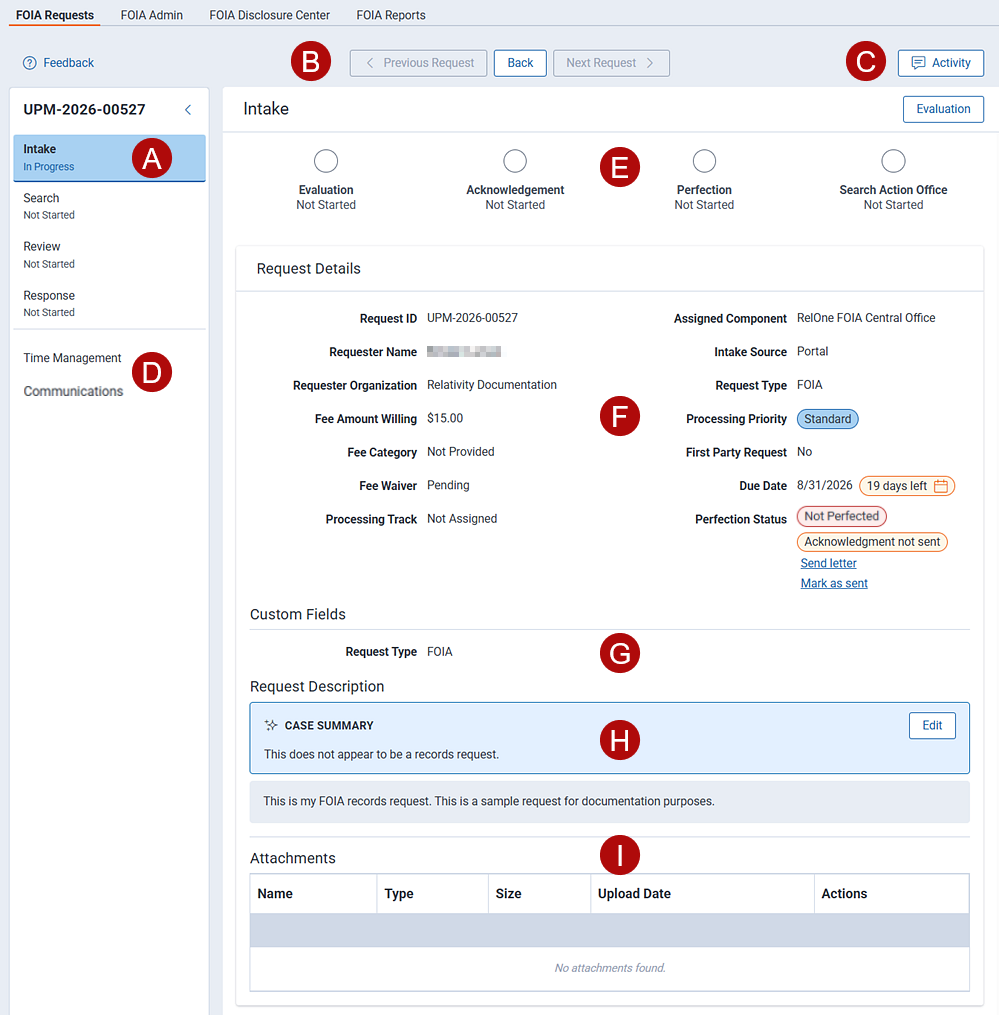Click the Fee Amount Willing value $15.00

click(445, 418)
